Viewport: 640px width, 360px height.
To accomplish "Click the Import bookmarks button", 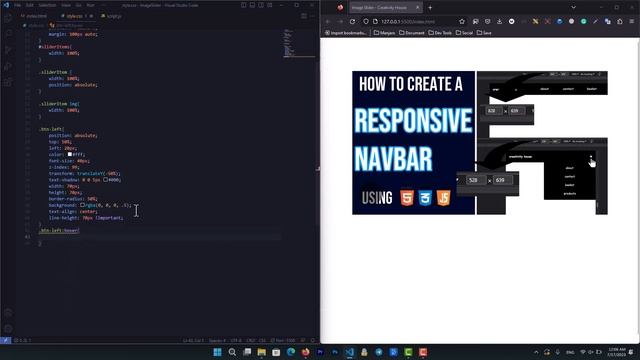I will (x=346, y=33).
